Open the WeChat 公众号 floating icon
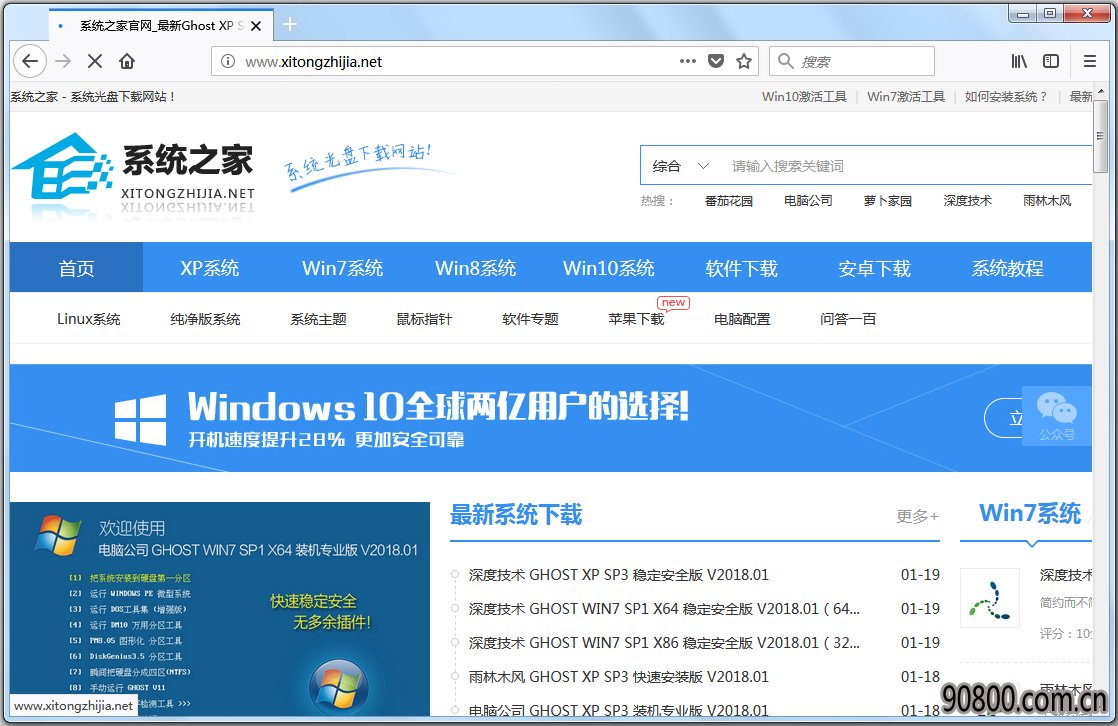Screen dimensions: 1118x726 tap(1057, 416)
